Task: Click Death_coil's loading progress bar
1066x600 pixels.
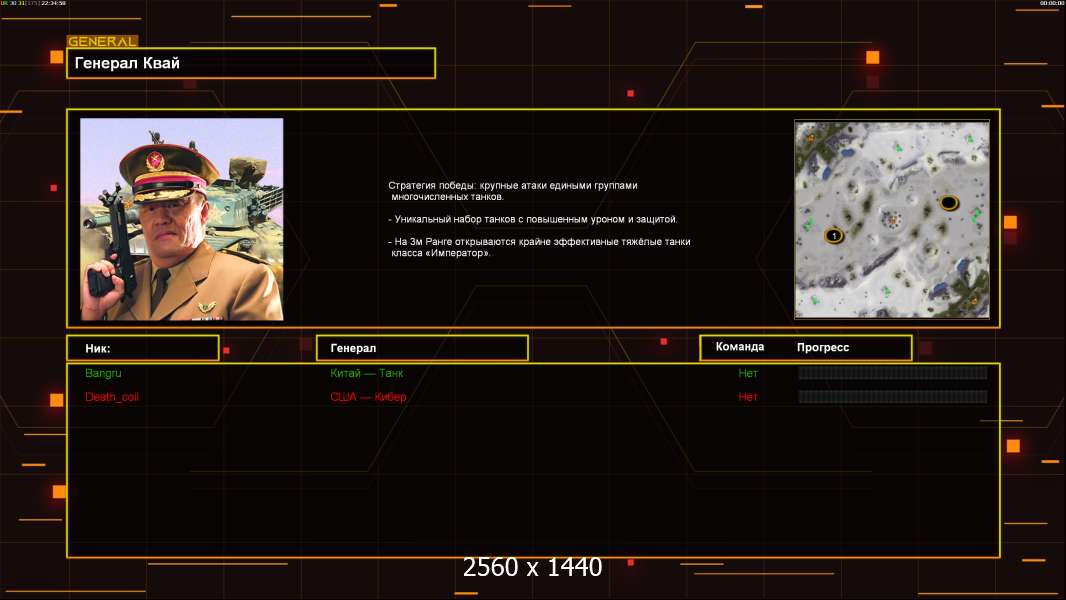Action: 892,397
